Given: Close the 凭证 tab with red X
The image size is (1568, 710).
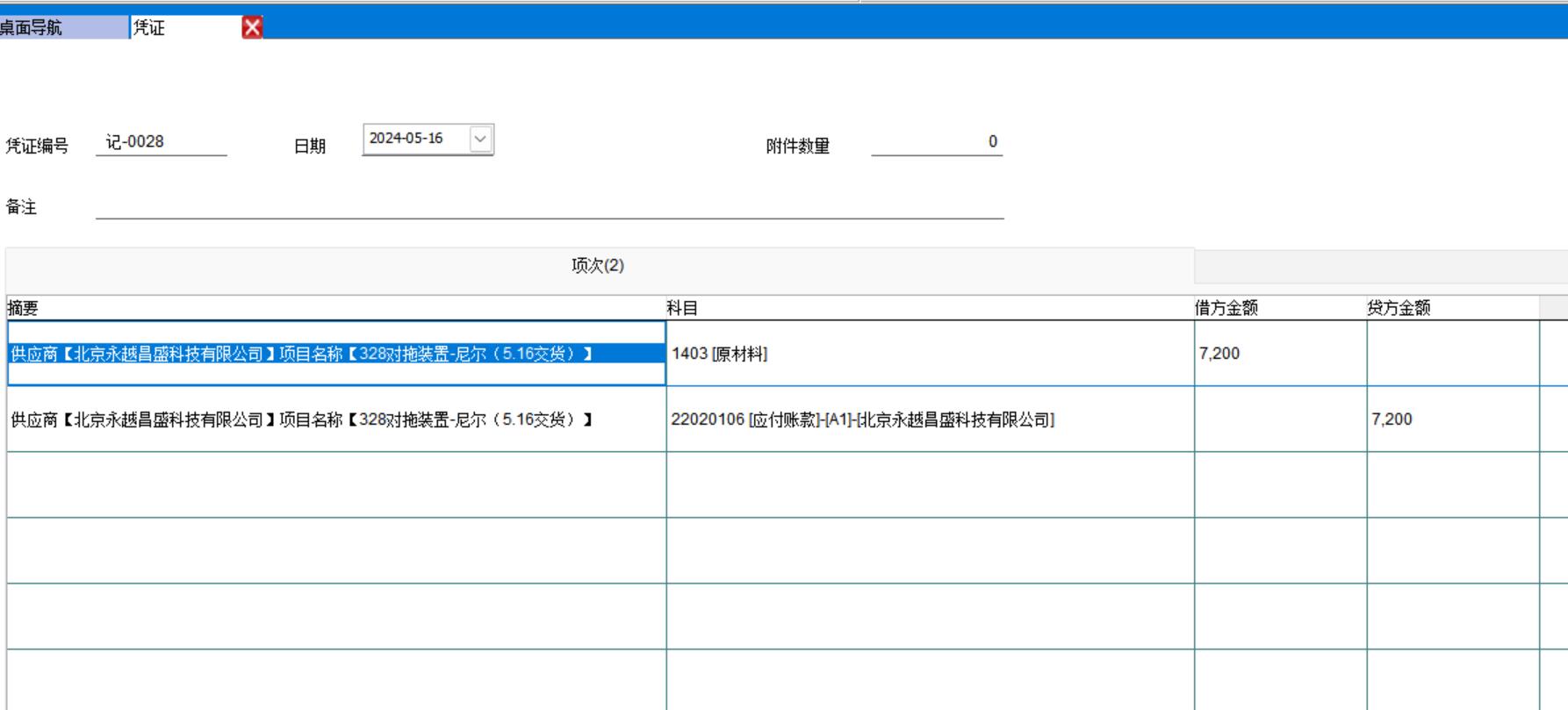Looking at the screenshot, I should point(252,28).
